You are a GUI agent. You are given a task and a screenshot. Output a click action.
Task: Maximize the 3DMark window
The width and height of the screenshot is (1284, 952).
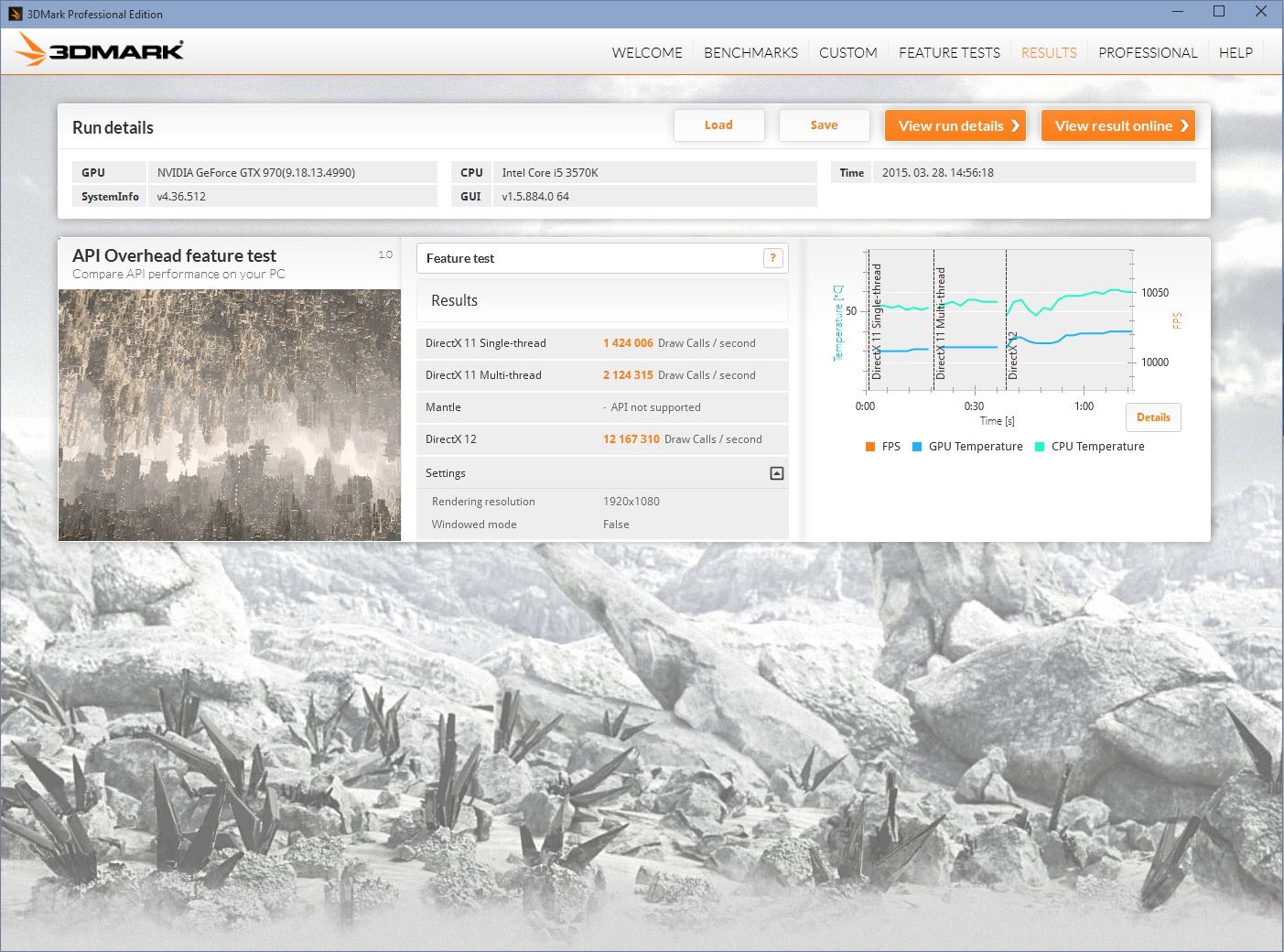pos(1219,12)
